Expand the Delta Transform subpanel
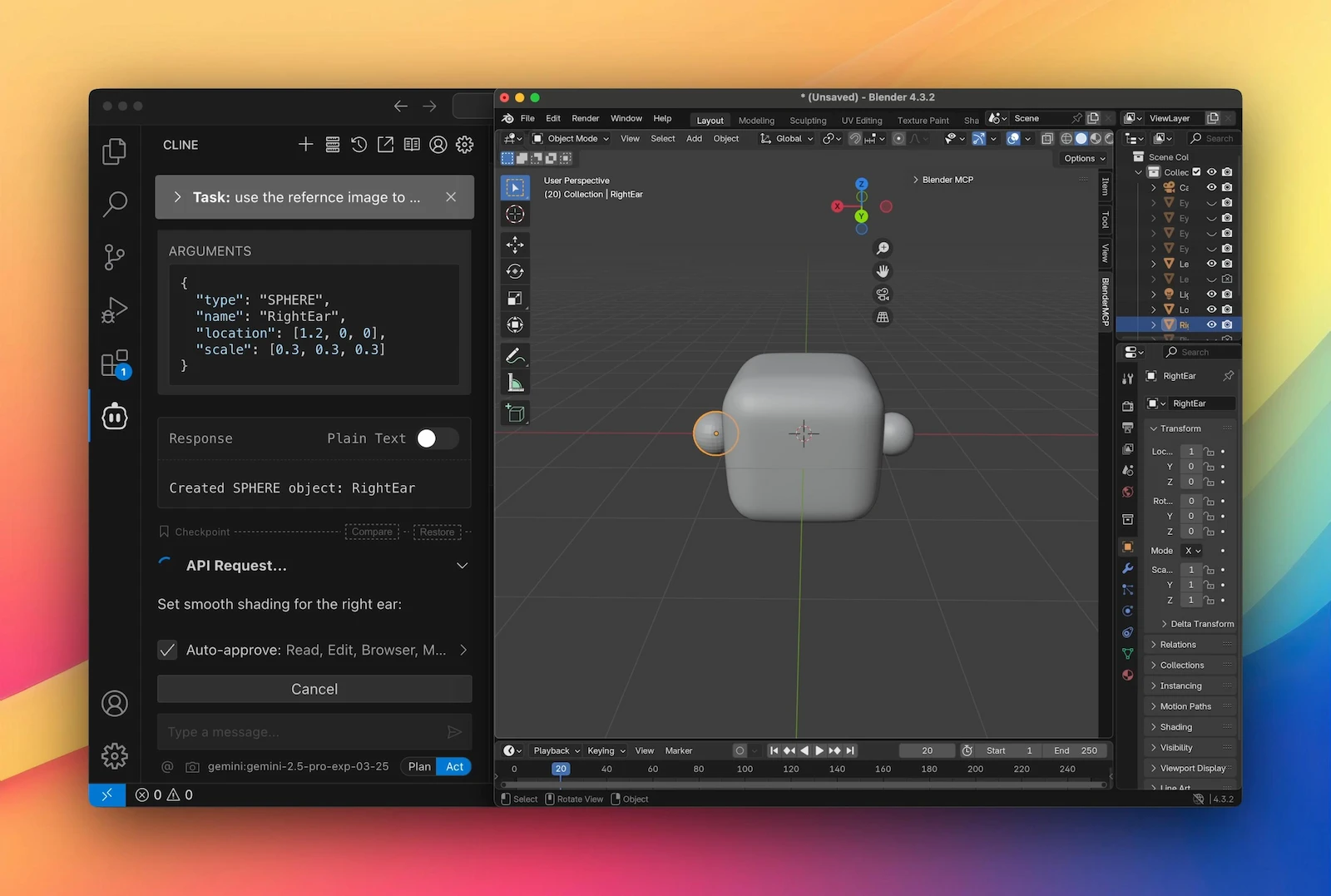Image resolution: width=1331 pixels, height=896 pixels. (x=1196, y=624)
